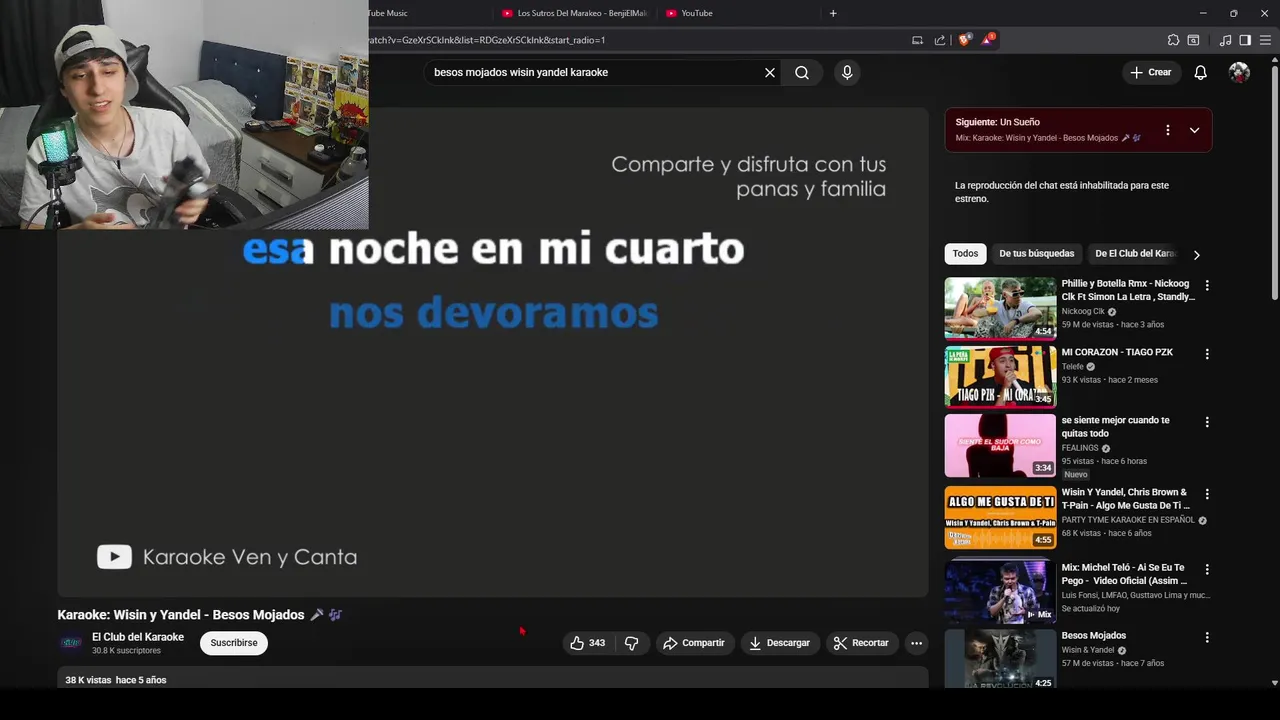Open options for Mix Michel Teló
The width and height of the screenshot is (1280, 720).
(x=1207, y=569)
